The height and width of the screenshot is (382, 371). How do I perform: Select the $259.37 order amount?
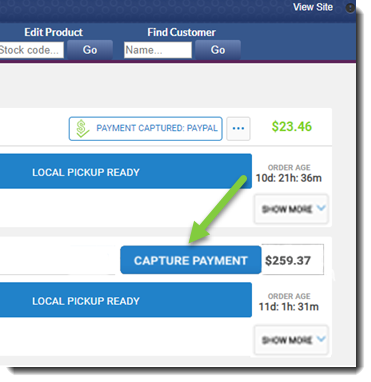[288, 260]
